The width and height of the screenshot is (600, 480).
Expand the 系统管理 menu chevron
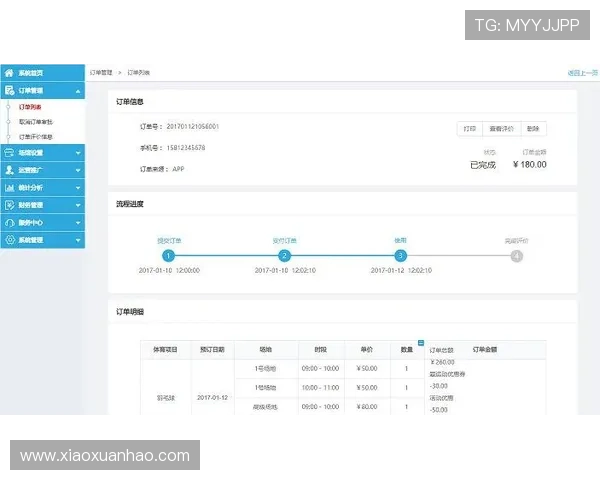tap(78, 240)
